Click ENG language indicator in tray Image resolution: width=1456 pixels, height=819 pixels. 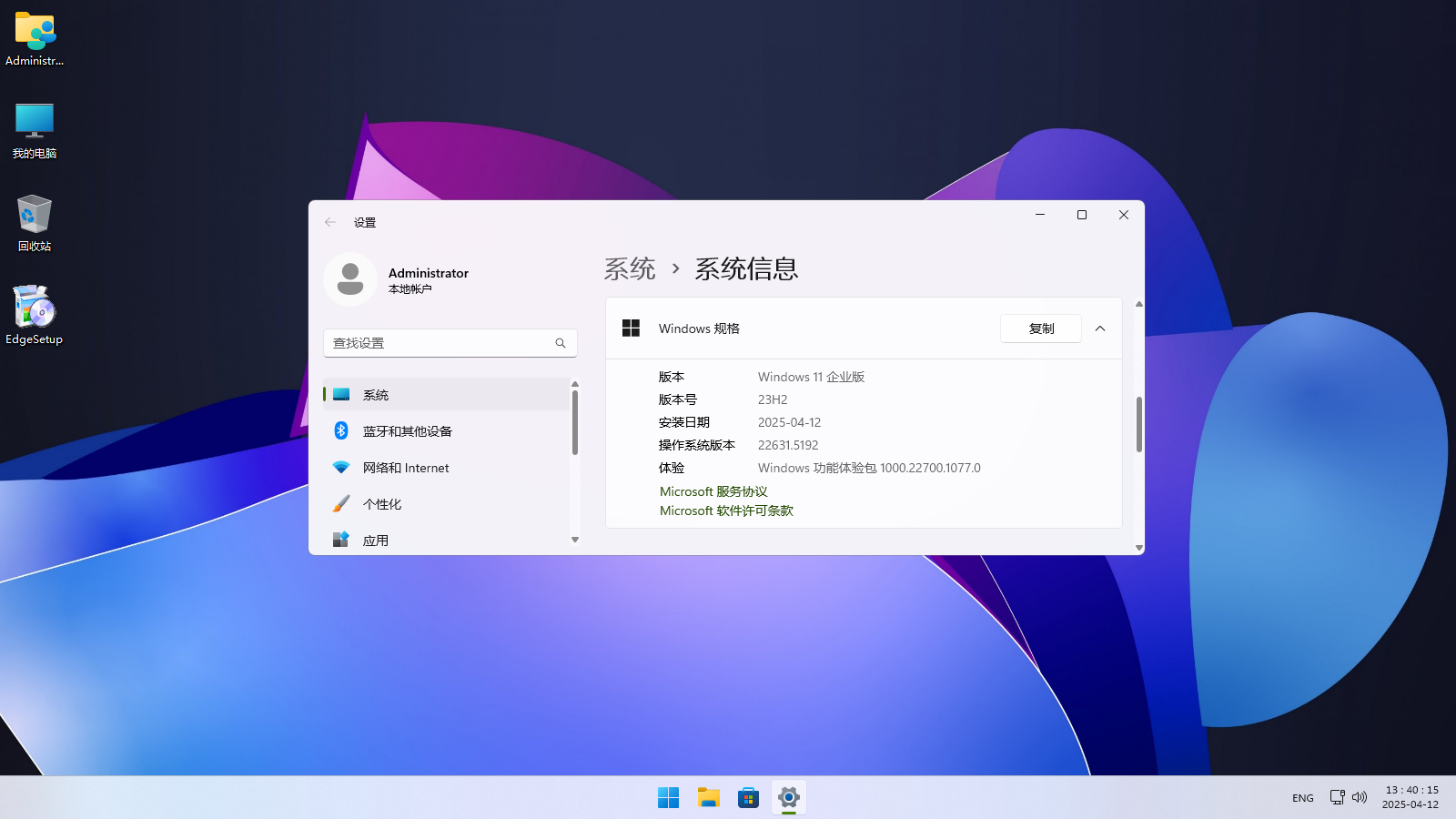(x=1302, y=798)
